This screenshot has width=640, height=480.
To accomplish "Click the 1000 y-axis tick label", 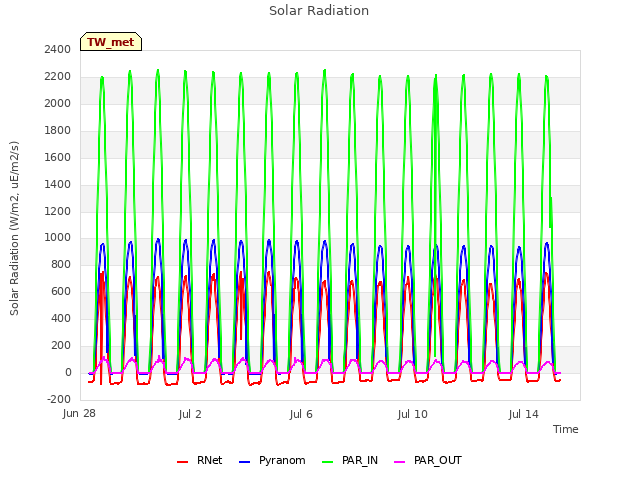I will pos(58,238).
